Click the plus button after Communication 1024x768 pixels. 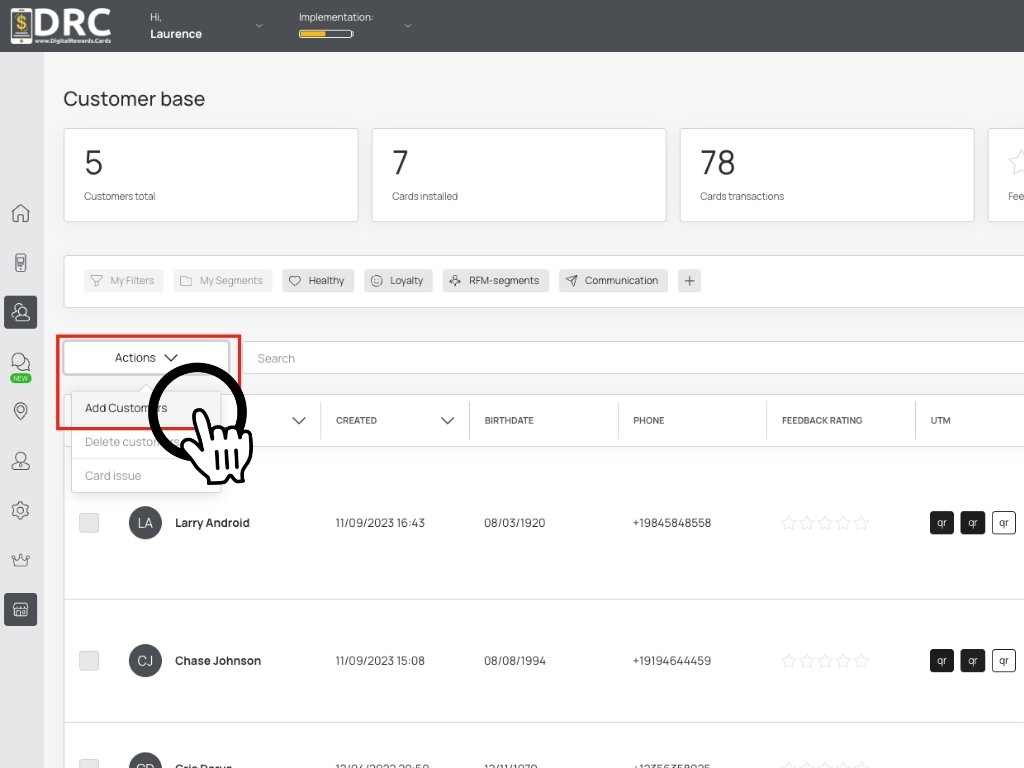(689, 281)
